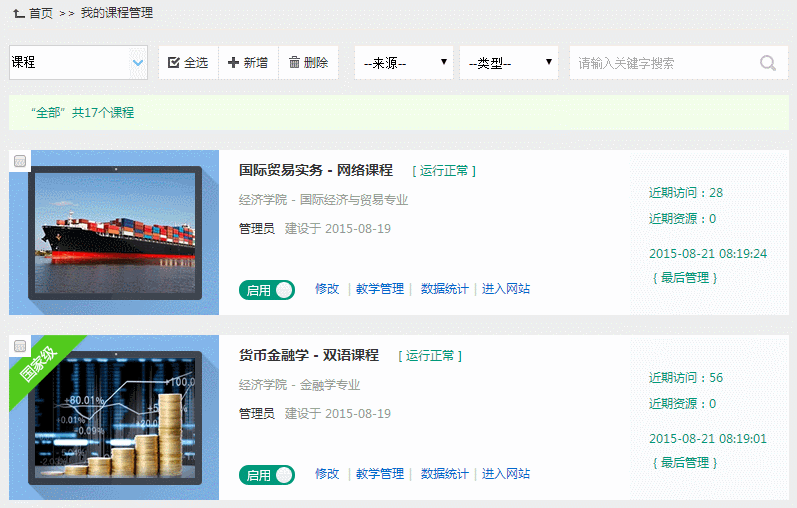Screen dimensions: 797x508
Task: Expand the 来源 filter dropdown
Action: coord(403,63)
